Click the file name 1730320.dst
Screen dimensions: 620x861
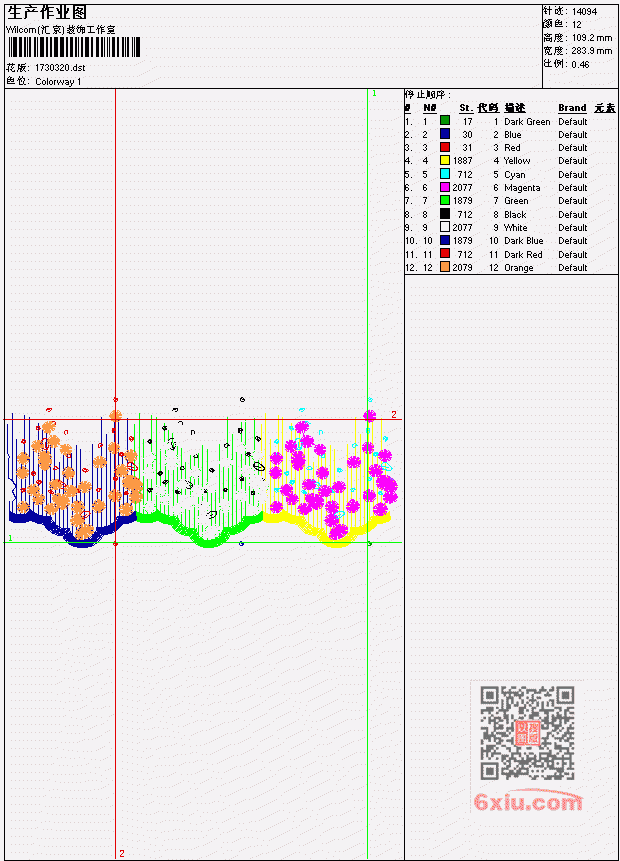coord(60,68)
